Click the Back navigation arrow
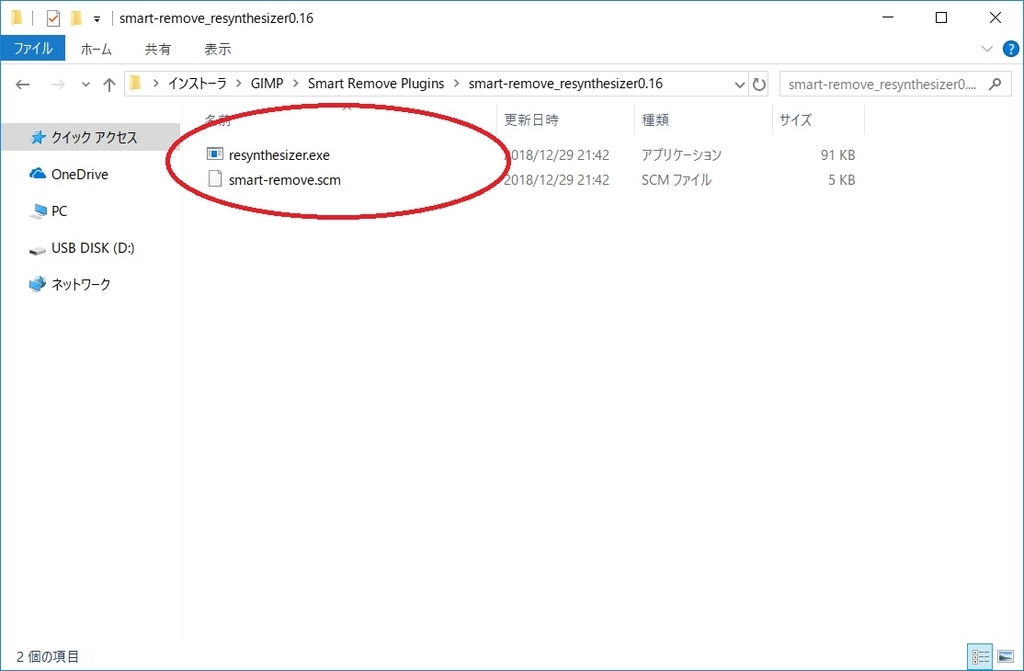This screenshot has width=1024, height=671. [23, 84]
